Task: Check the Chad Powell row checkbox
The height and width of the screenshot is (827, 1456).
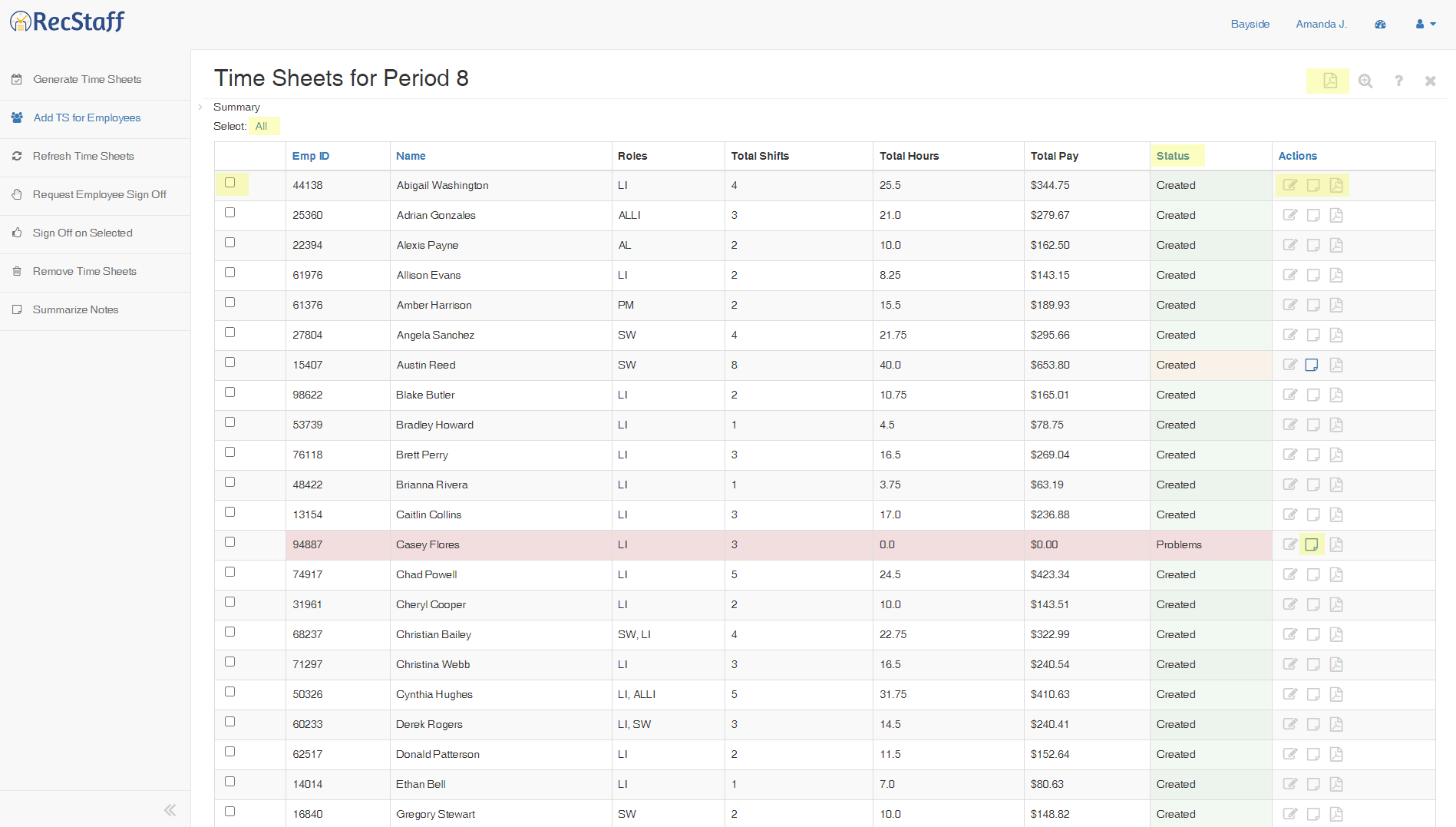Action: pos(229,572)
